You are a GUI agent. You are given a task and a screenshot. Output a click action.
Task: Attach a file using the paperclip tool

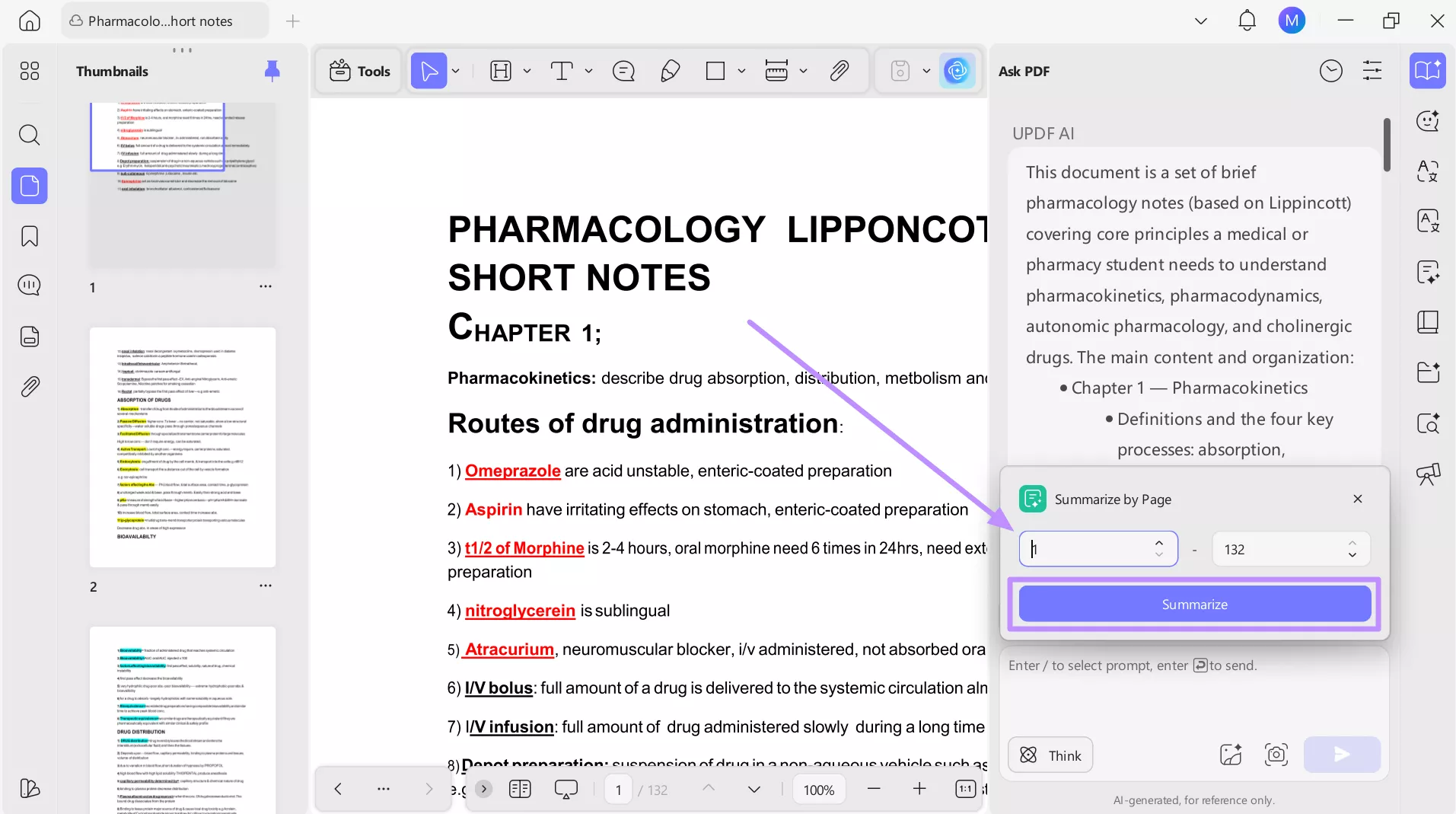(x=839, y=71)
